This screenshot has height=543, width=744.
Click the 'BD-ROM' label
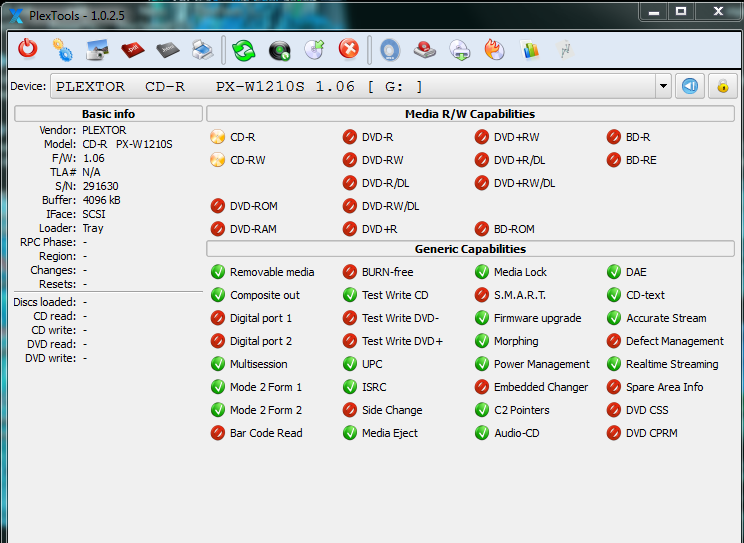point(514,229)
